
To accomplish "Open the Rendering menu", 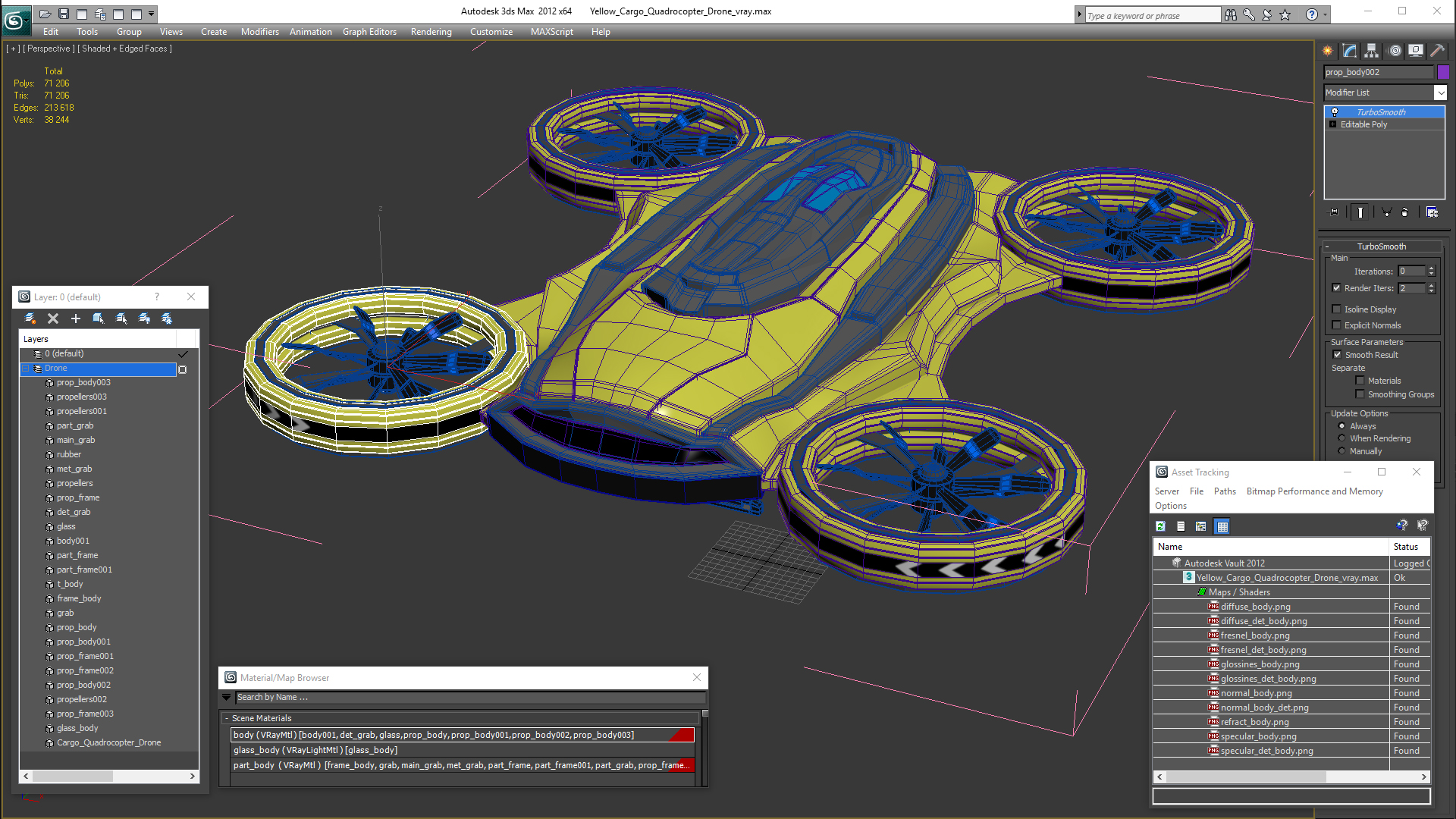I will pos(431,32).
